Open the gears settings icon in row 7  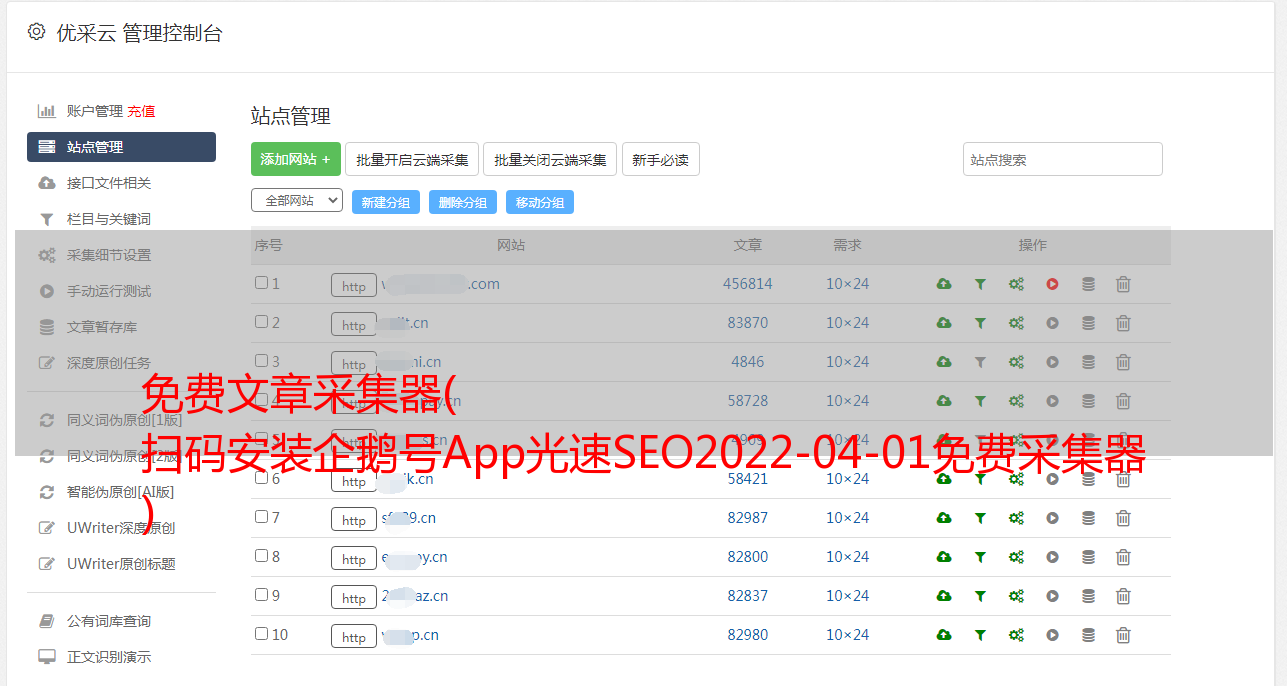coord(1016,518)
